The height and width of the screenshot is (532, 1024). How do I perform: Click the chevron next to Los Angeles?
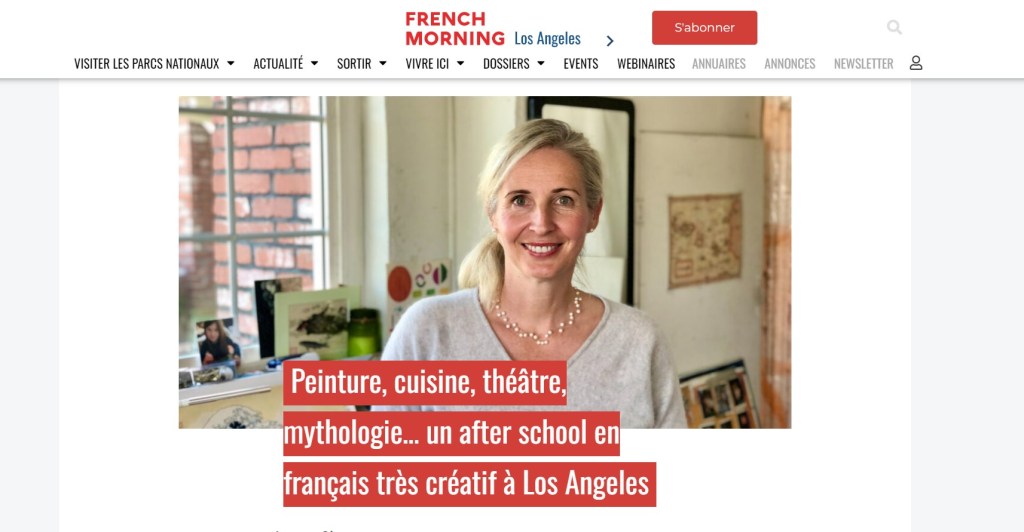(610, 41)
